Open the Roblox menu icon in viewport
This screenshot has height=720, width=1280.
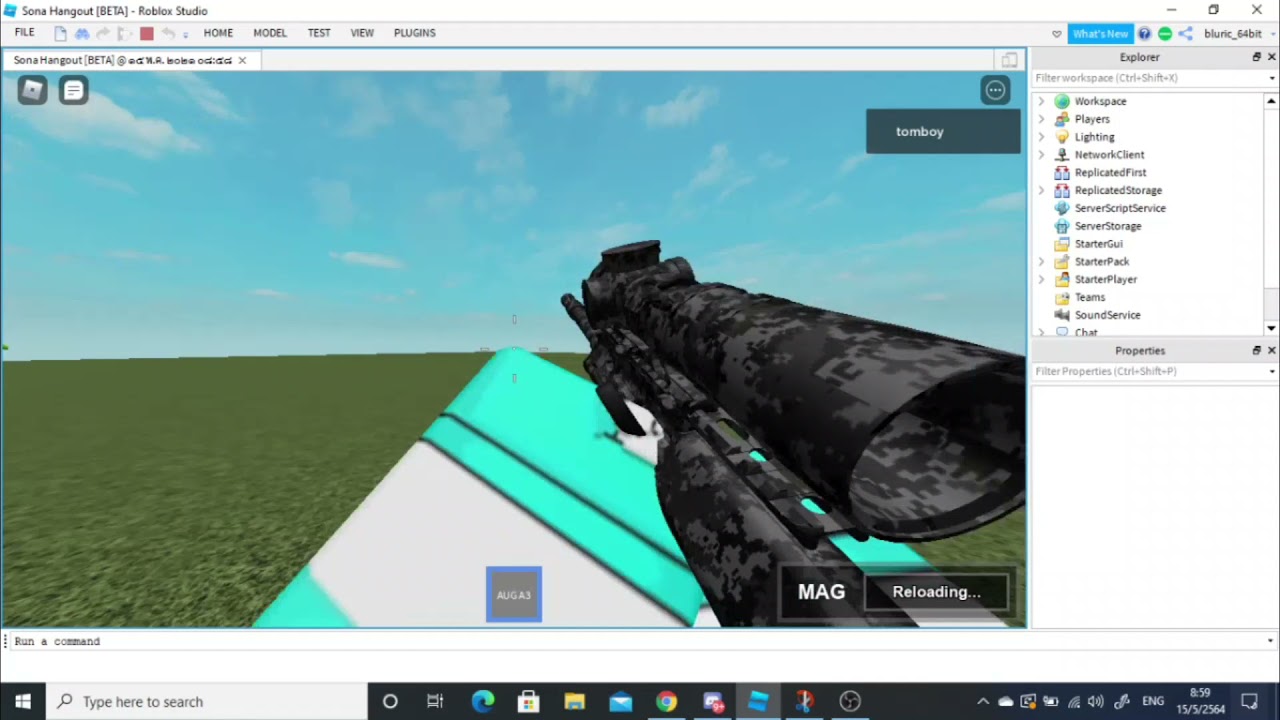pos(32,91)
